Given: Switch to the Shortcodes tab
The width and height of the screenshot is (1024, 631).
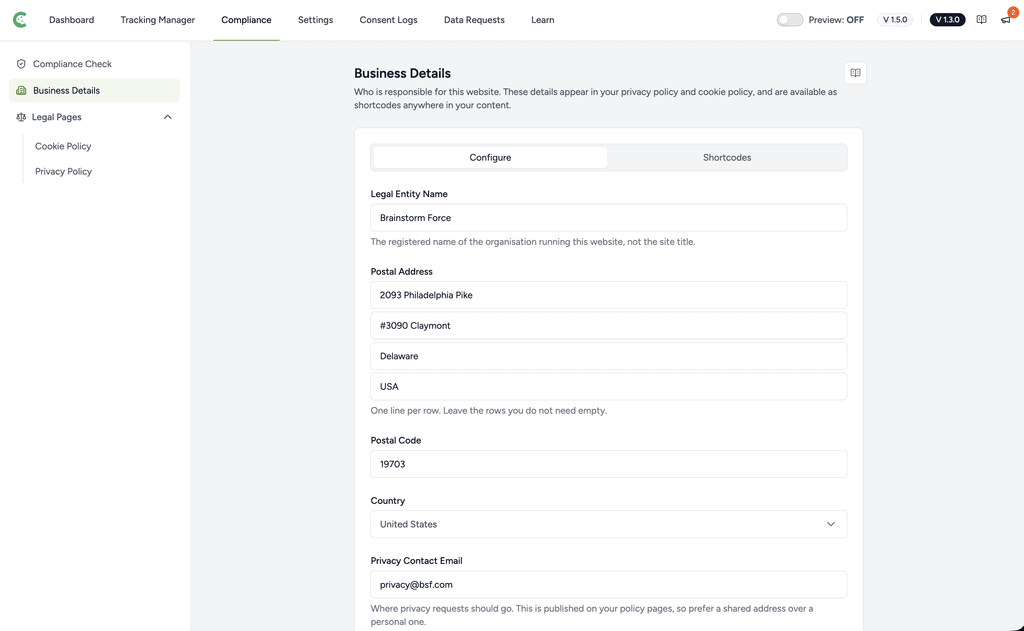Looking at the screenshot, I should (727, 157).
